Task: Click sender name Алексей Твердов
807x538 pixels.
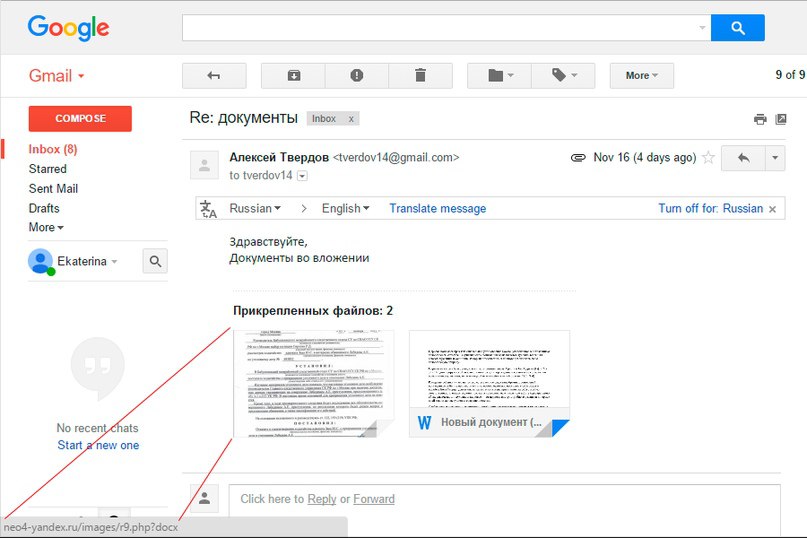Action: point(279,158)
